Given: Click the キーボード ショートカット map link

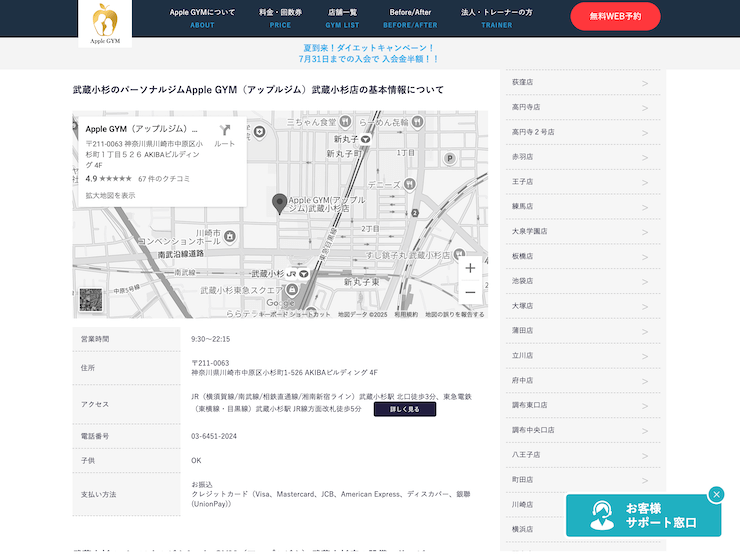Looking at the screenshot, I should pos(294,314).
